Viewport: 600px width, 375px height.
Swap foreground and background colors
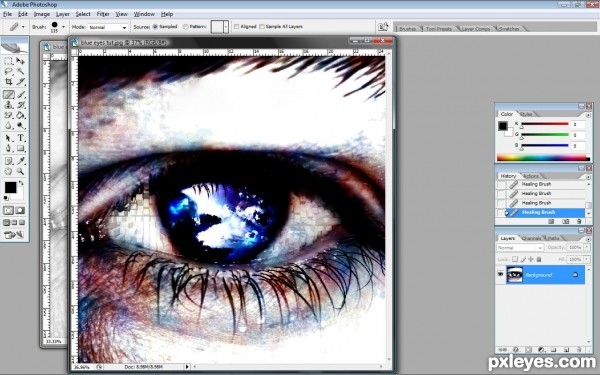(x=21, y=183)
